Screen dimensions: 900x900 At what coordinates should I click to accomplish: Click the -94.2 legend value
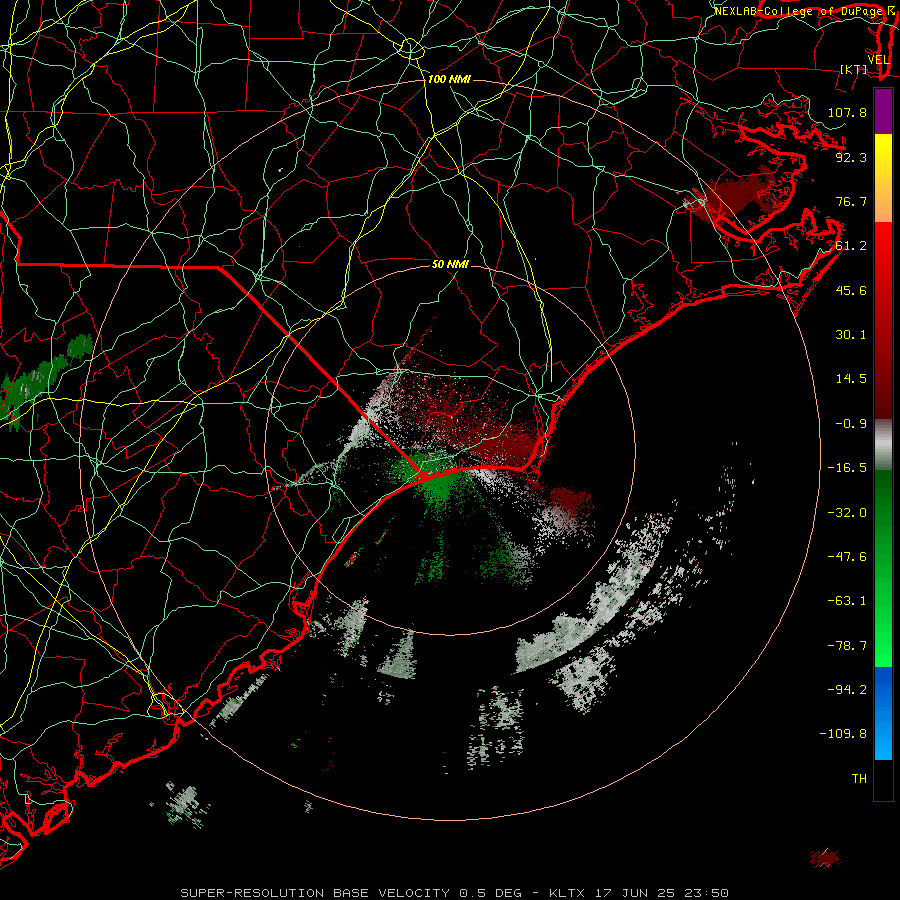click(x=847, y=690)
